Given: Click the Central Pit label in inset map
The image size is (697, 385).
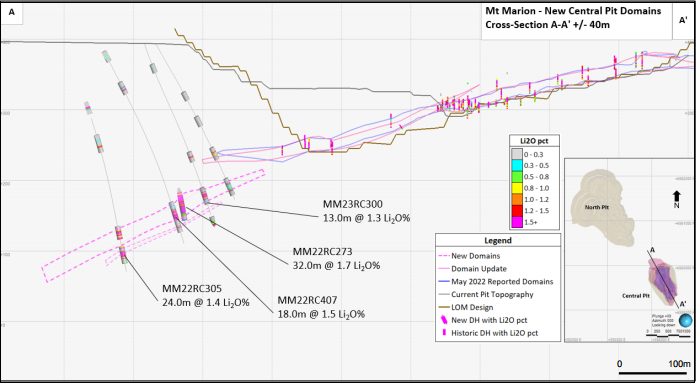Looking at the screenshot, I should (631, 295).
